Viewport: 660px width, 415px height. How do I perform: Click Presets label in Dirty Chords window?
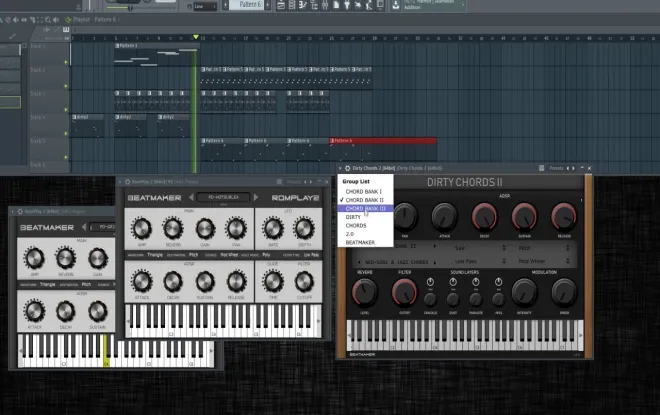(x=556, y=168)
